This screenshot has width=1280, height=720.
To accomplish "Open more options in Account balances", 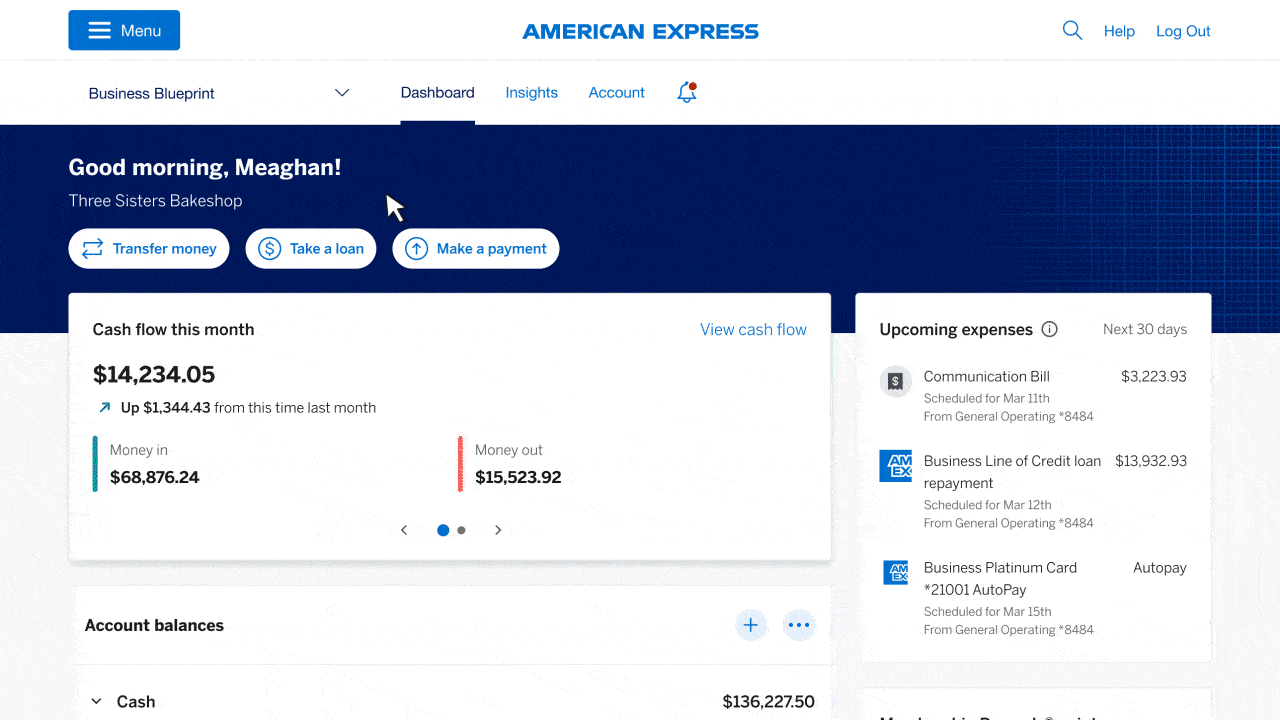I will point(799,624).
